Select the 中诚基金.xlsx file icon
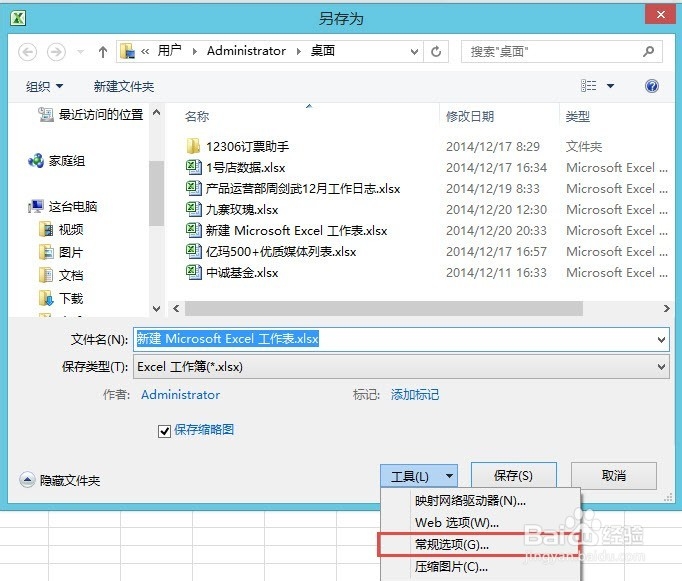 tap(193, 272)
